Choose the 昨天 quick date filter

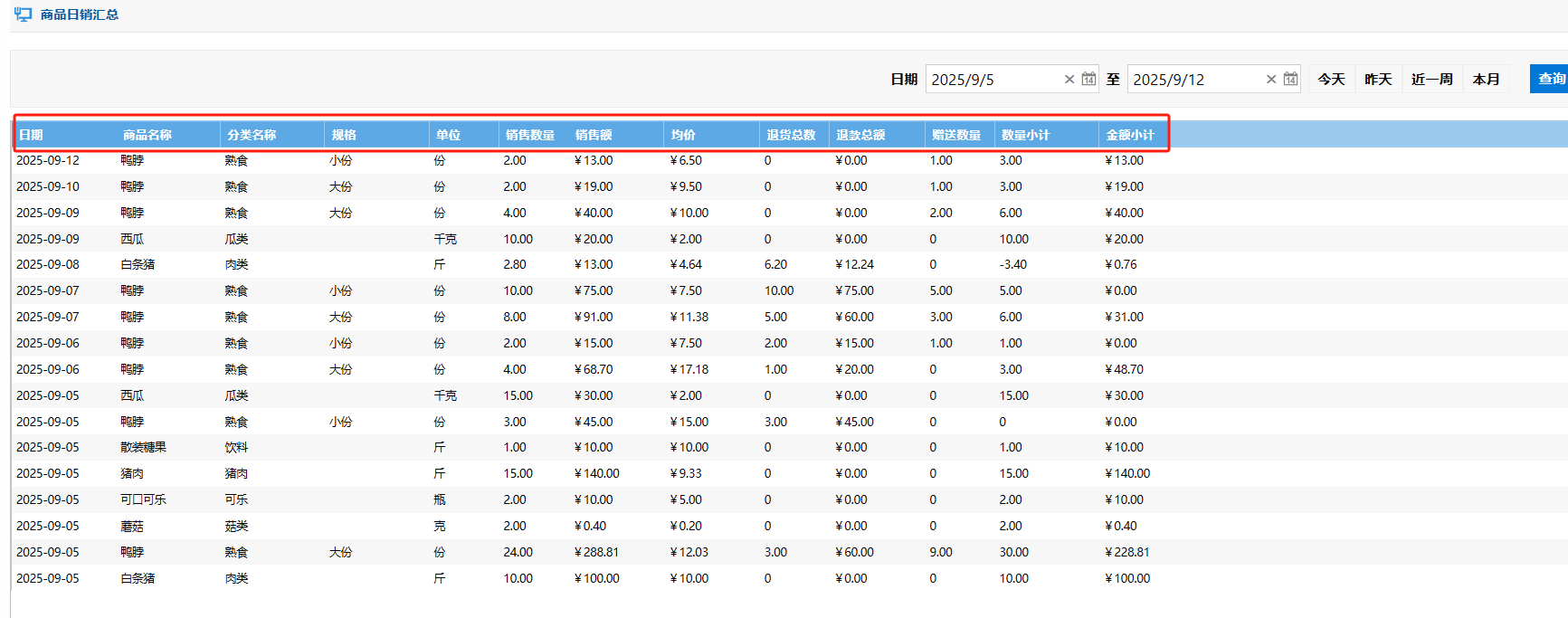point(1378,80)
